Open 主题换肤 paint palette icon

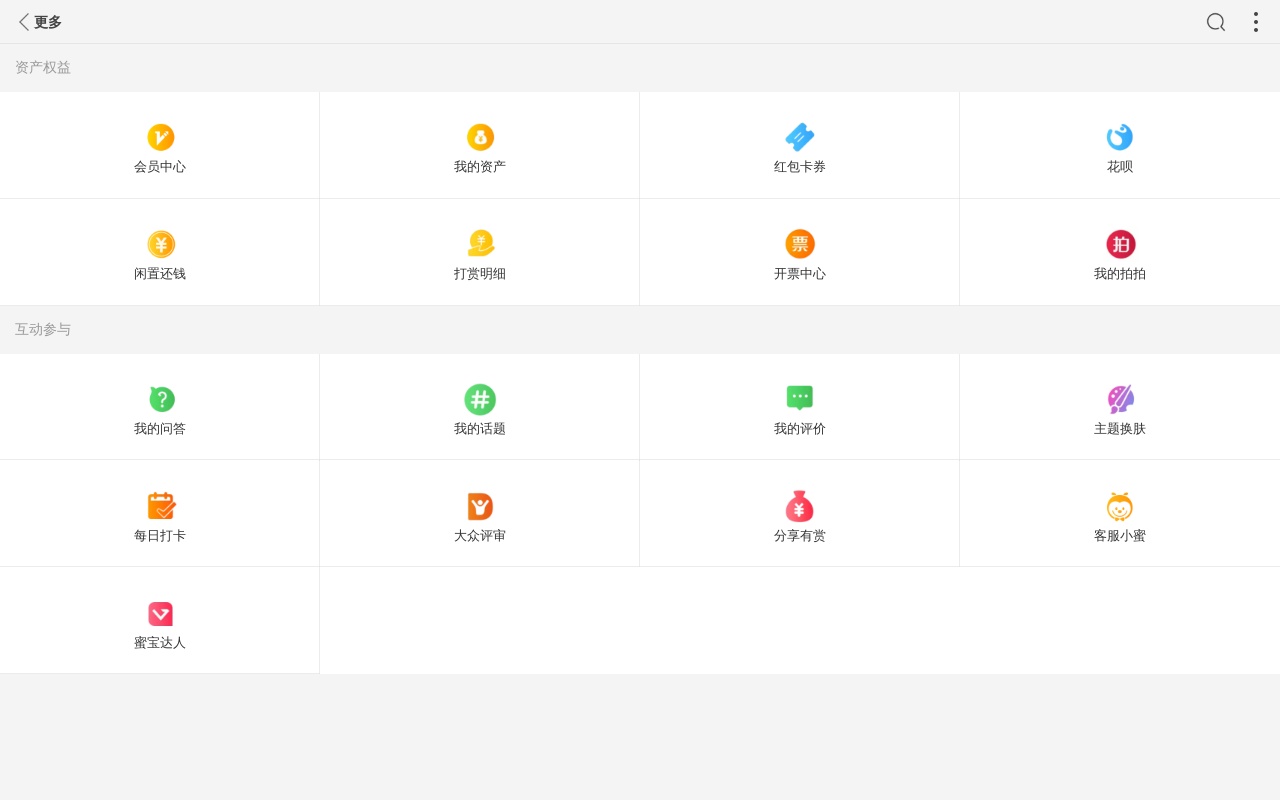click(x=1120, y=399)
